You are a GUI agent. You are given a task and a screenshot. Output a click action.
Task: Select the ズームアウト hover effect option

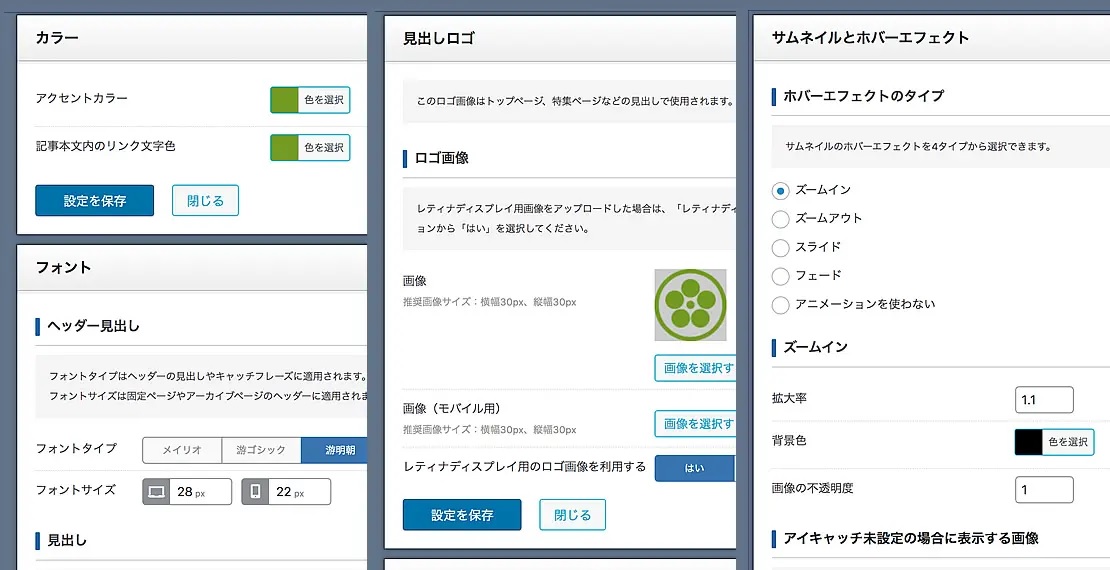coord(781,219)
